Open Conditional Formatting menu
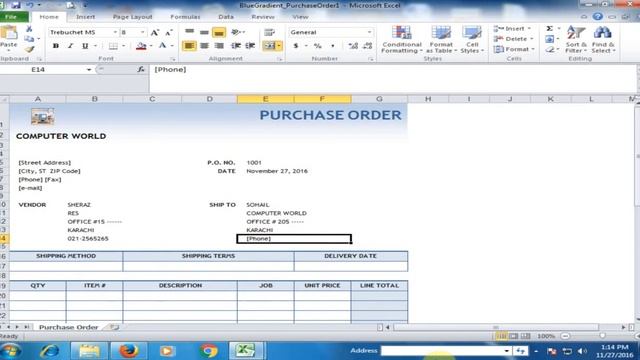 click(x=402, y=39)
